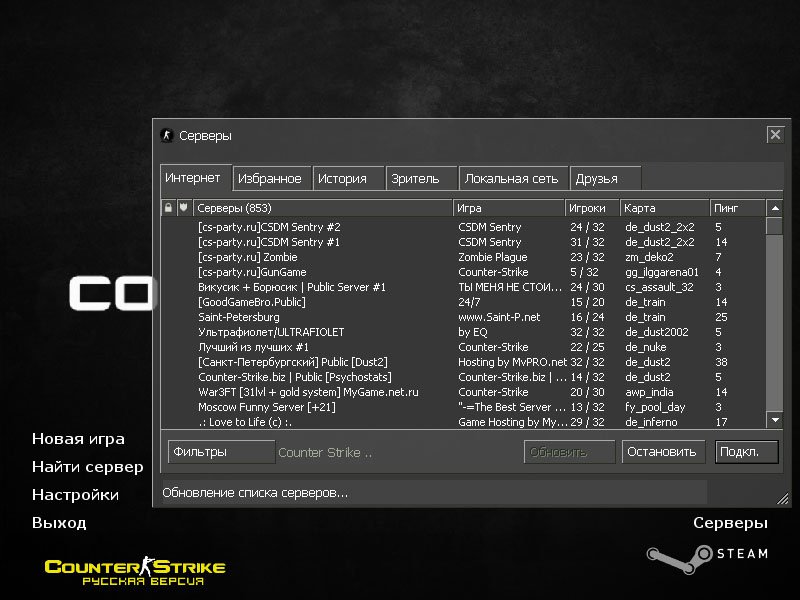Viewport: 800px width, 600px height.
Task: Select War3FT [31lvl + gold system] server
Action: (463, 392)
